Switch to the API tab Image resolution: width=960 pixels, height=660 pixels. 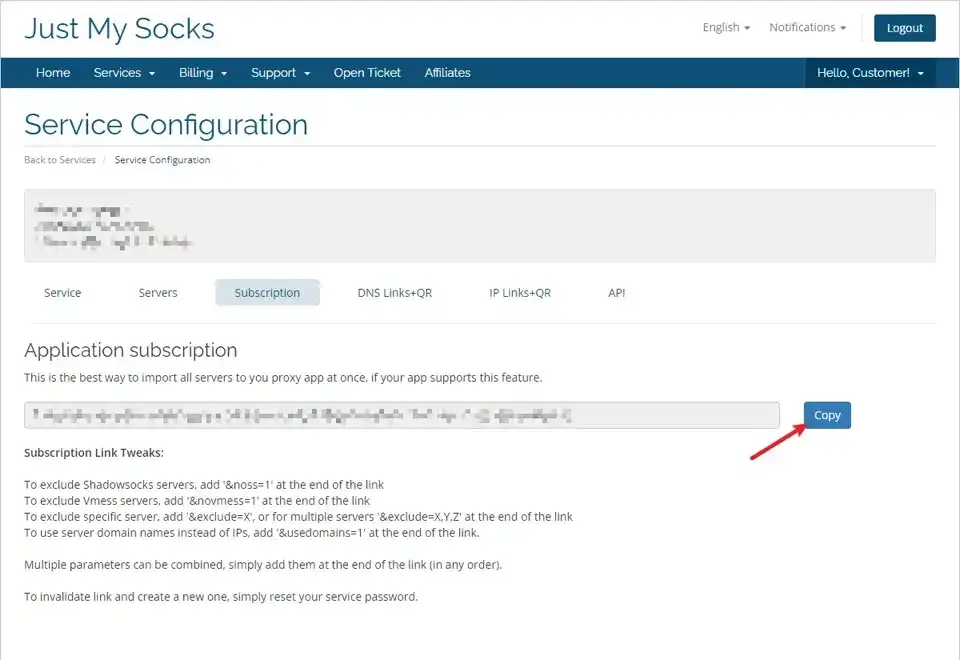pos(616,293)
